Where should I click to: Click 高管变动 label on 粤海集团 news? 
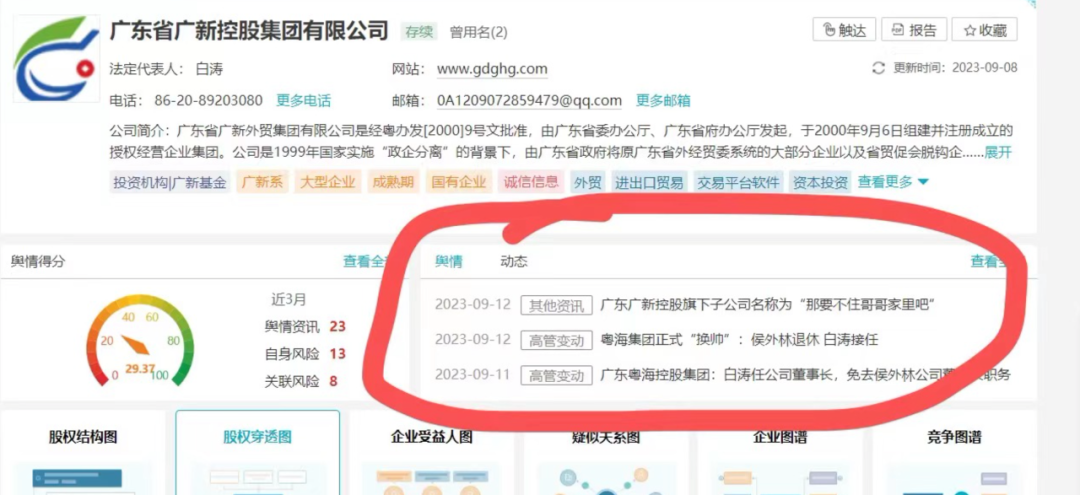click(557, 340)
